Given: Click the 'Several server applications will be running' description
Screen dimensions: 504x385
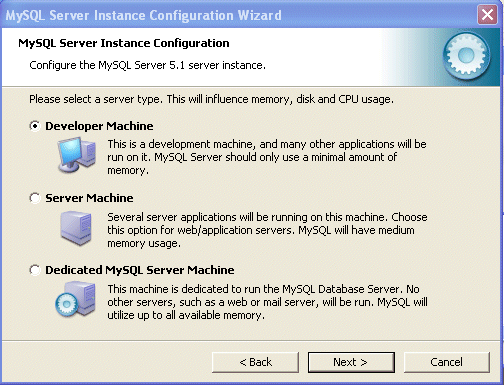Looking at the screenshot, I should [x=267, y=230].
